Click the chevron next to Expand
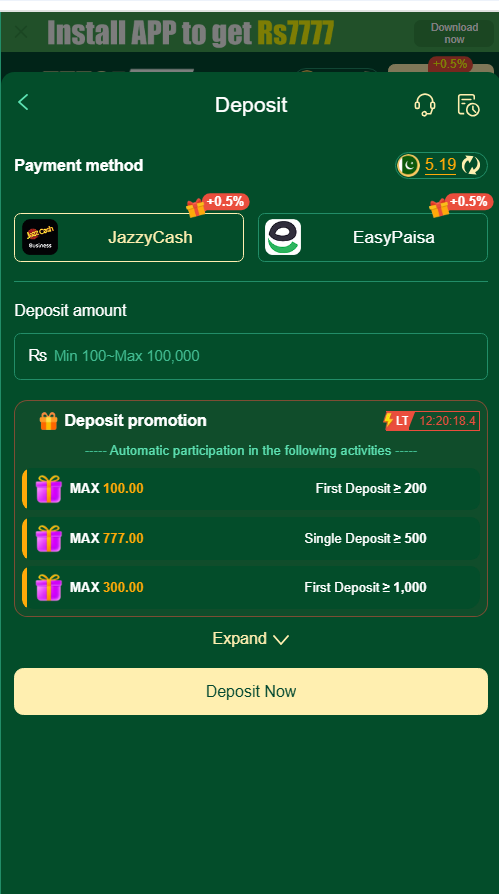The height and width of the screenshot is (894, 499). coord(281,640)
